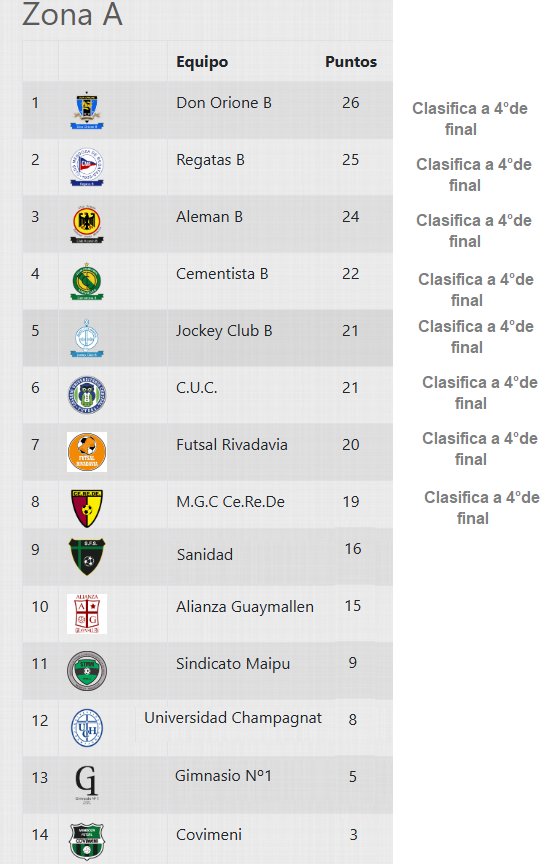The width and height of the screenshot is (559, 864).
Task: Click the Zona A heading
Action: pos(72,14)
